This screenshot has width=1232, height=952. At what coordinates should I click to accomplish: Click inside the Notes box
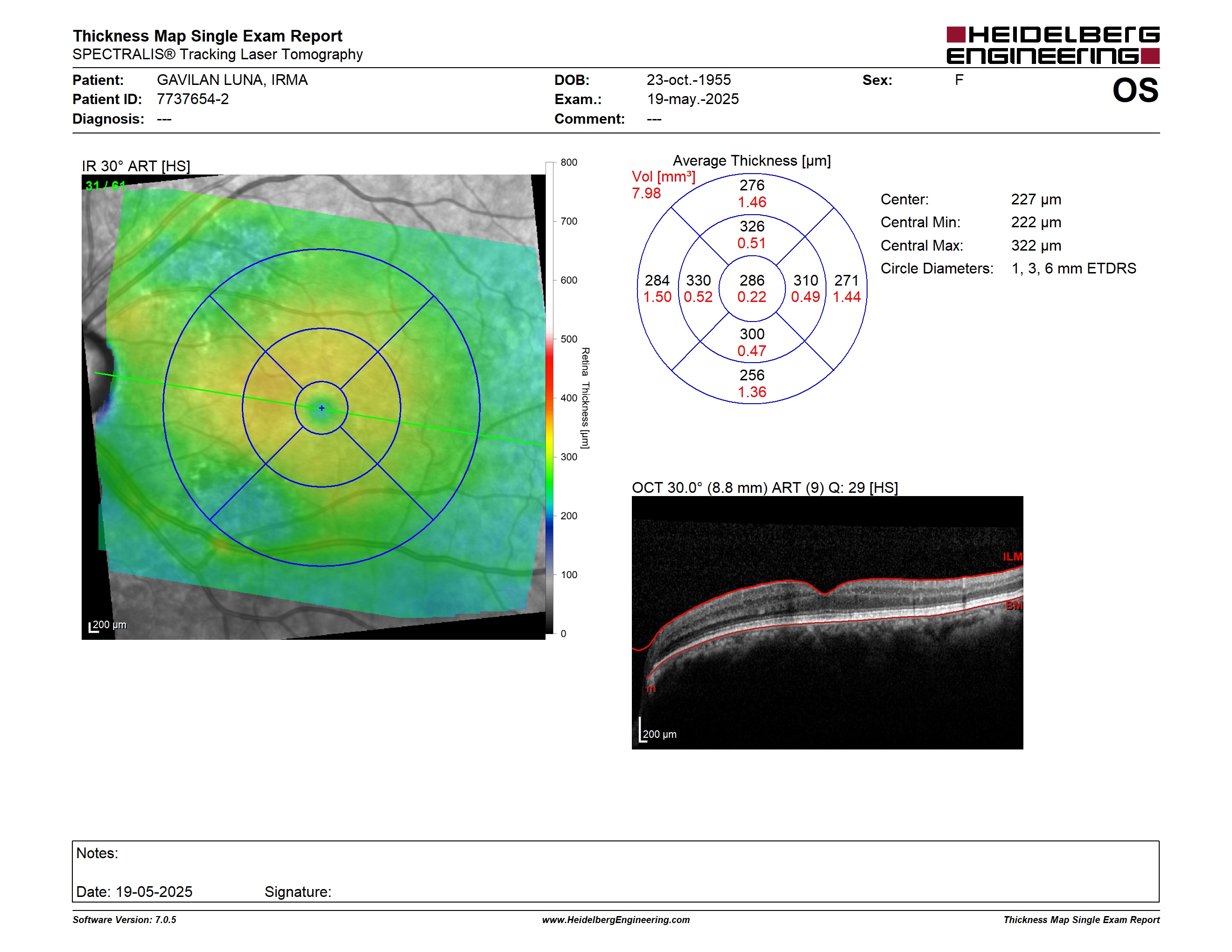tap(616, 871)
